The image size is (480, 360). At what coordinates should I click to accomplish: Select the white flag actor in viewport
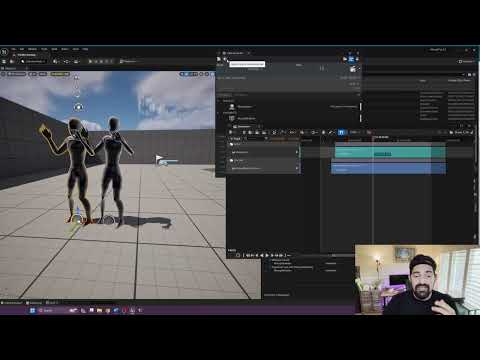point(159,159)
